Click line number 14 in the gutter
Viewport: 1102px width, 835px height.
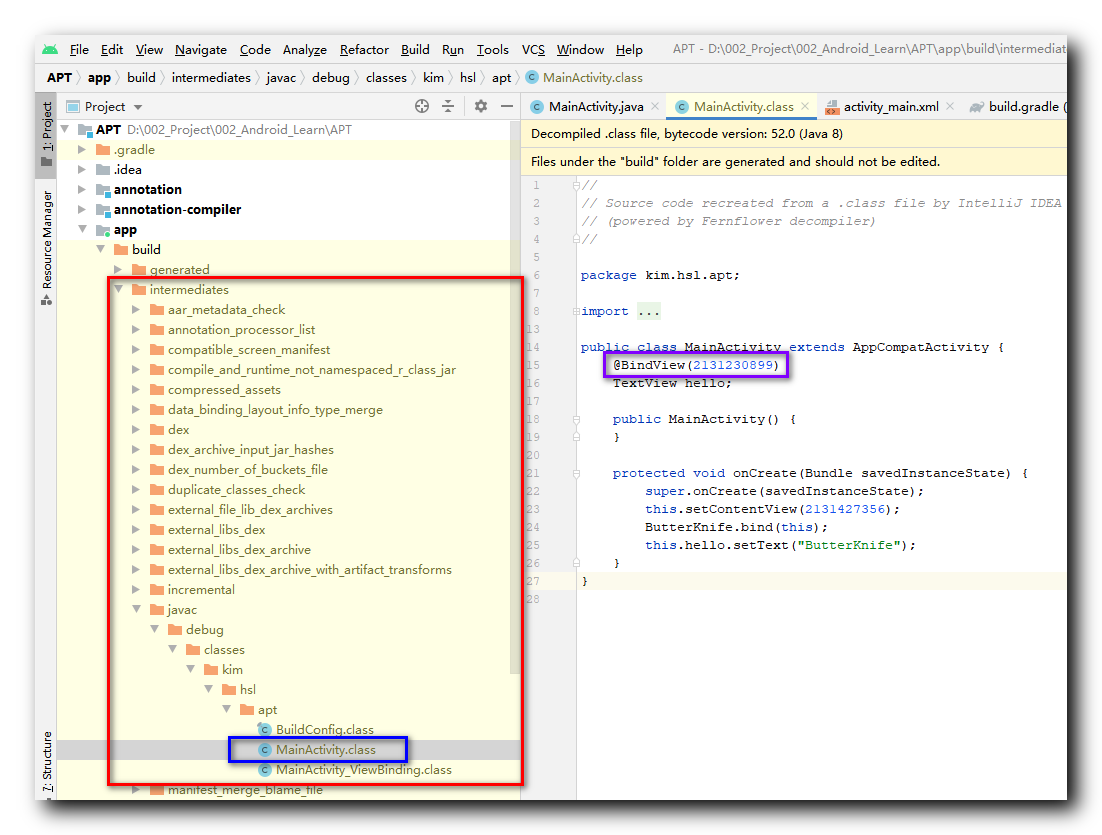click(x=533, y=347)
